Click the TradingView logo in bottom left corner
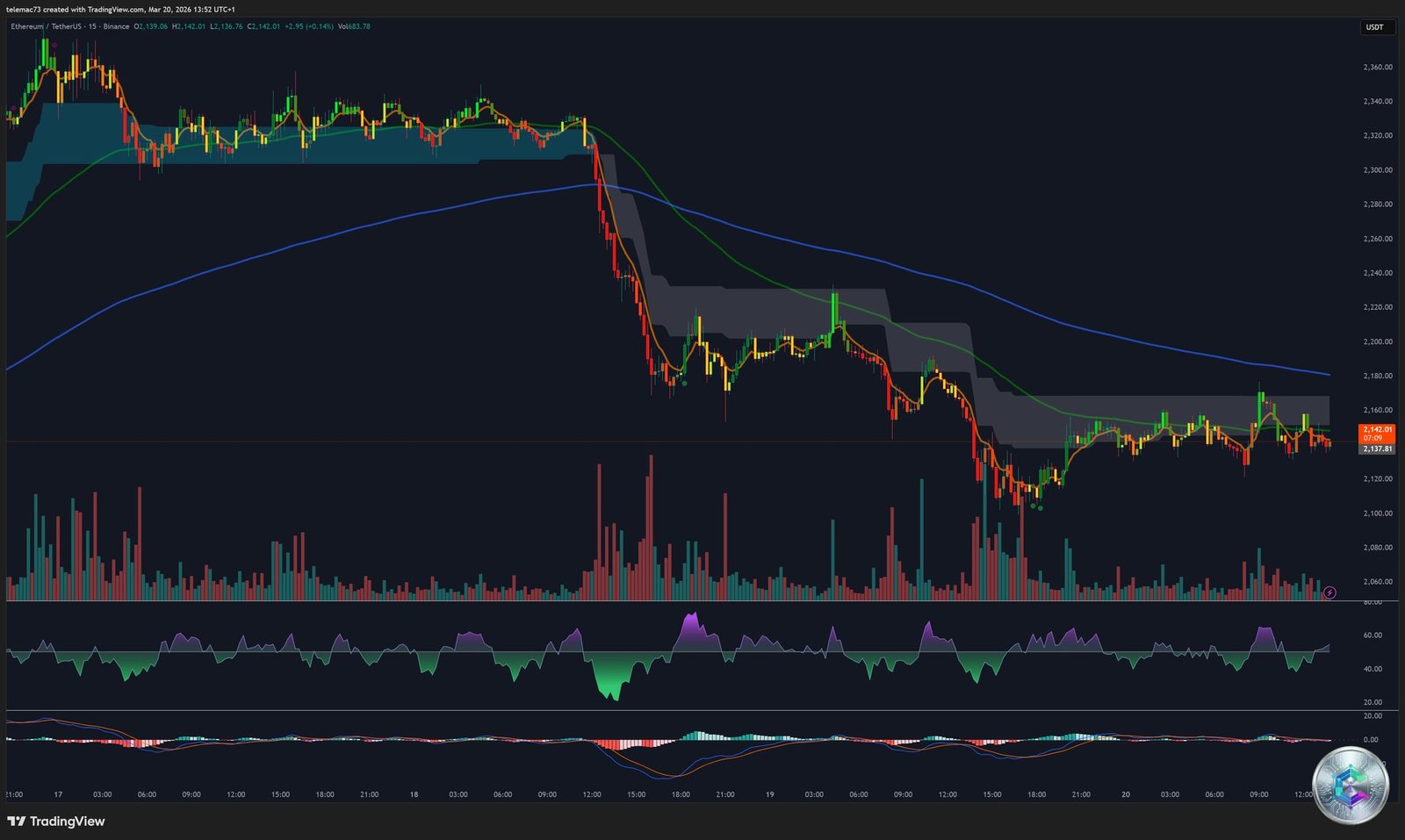 [55, 822]
